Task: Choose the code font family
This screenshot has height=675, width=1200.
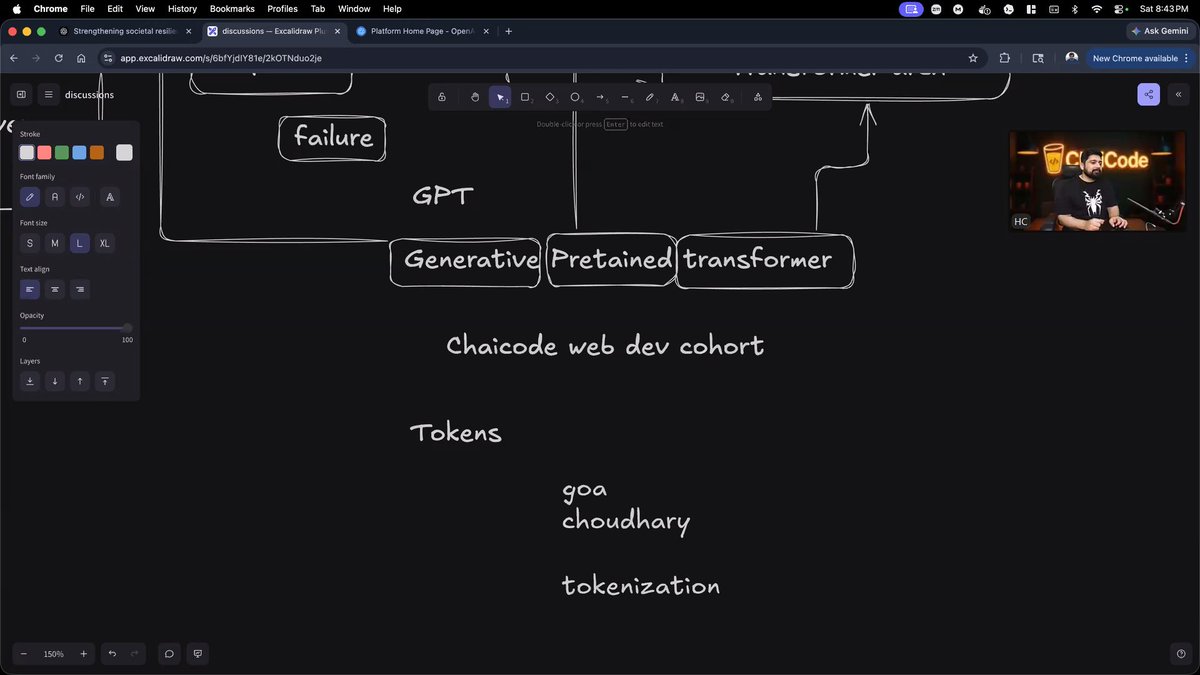Action: tap(80, 197)
